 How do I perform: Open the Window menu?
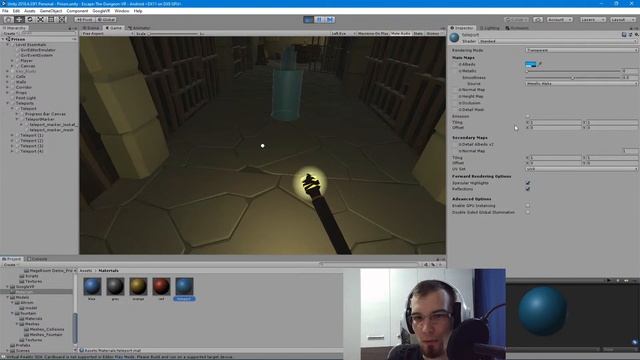click(122, 11)
